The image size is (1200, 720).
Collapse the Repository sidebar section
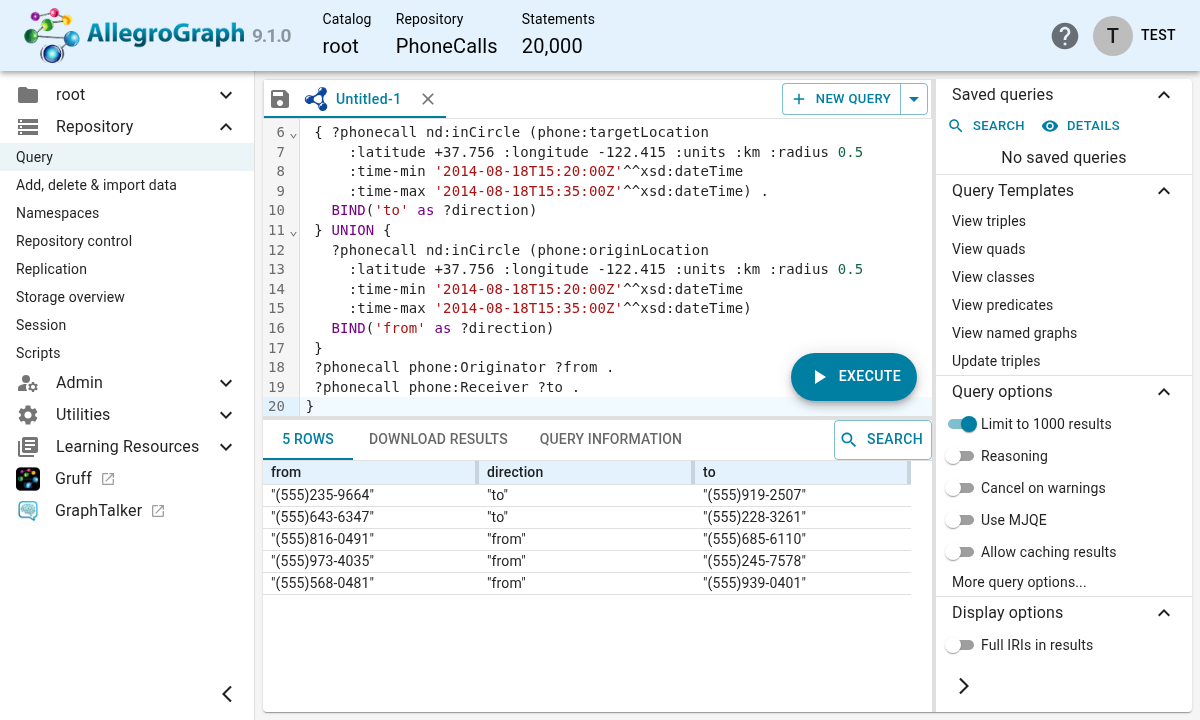pos(226,127)
